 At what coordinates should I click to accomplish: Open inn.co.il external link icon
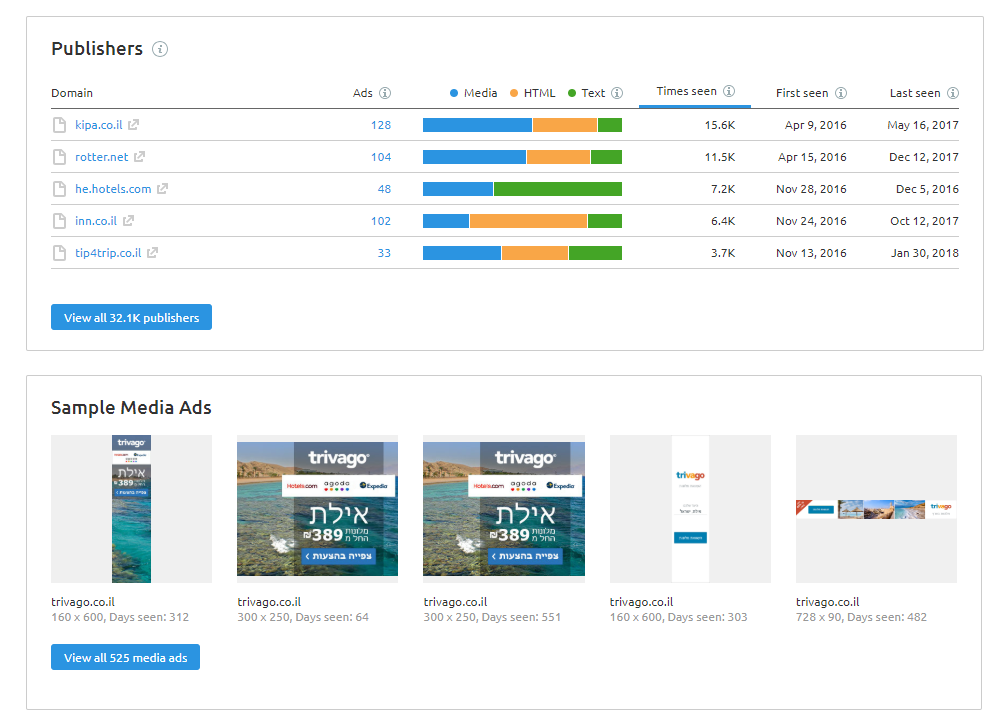click(x=128, y=221)
